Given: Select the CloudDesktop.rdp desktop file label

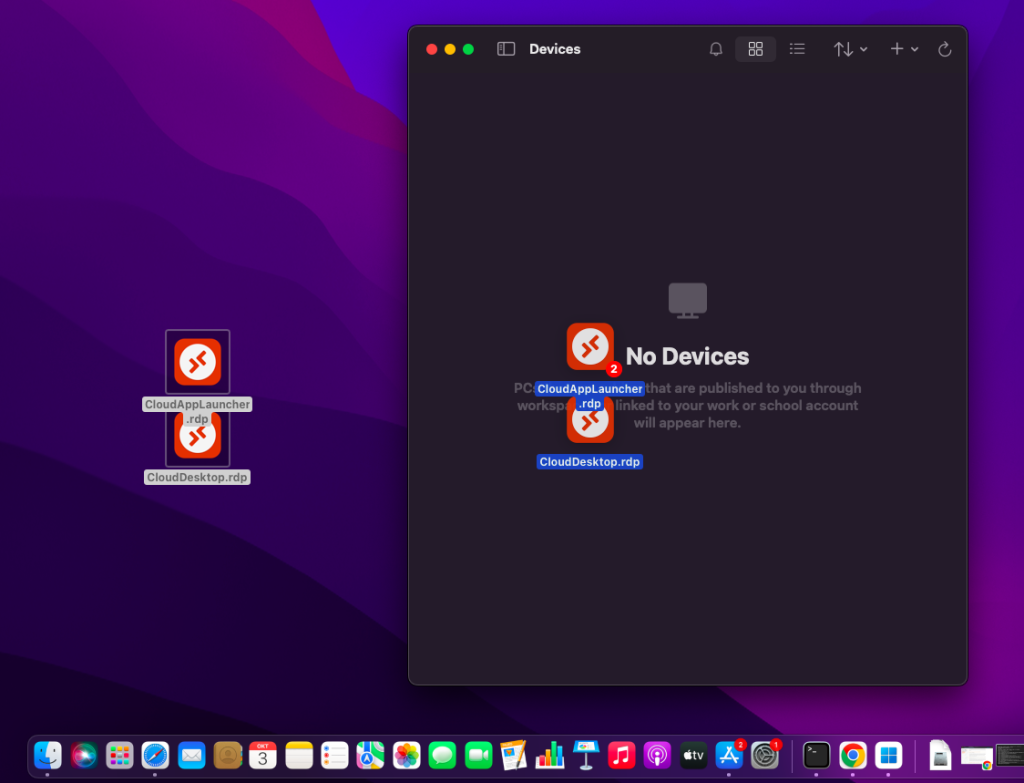Looking at the screenshot, I should click(x=197, y=477).
